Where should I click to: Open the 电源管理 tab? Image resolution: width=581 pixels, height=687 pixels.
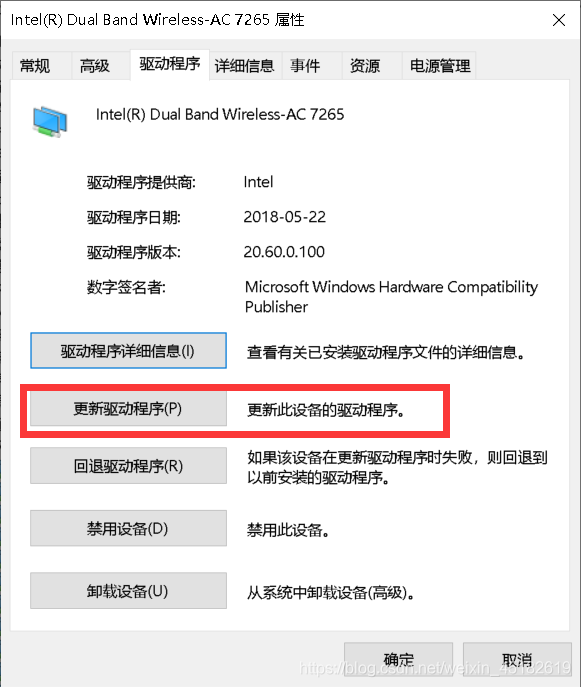(x=439, y=66)
